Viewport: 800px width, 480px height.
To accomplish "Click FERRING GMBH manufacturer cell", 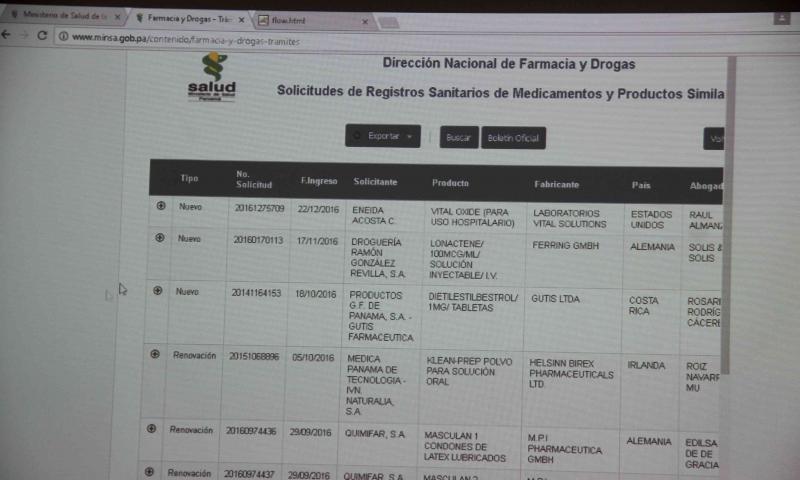I will (x=565, y=245).
